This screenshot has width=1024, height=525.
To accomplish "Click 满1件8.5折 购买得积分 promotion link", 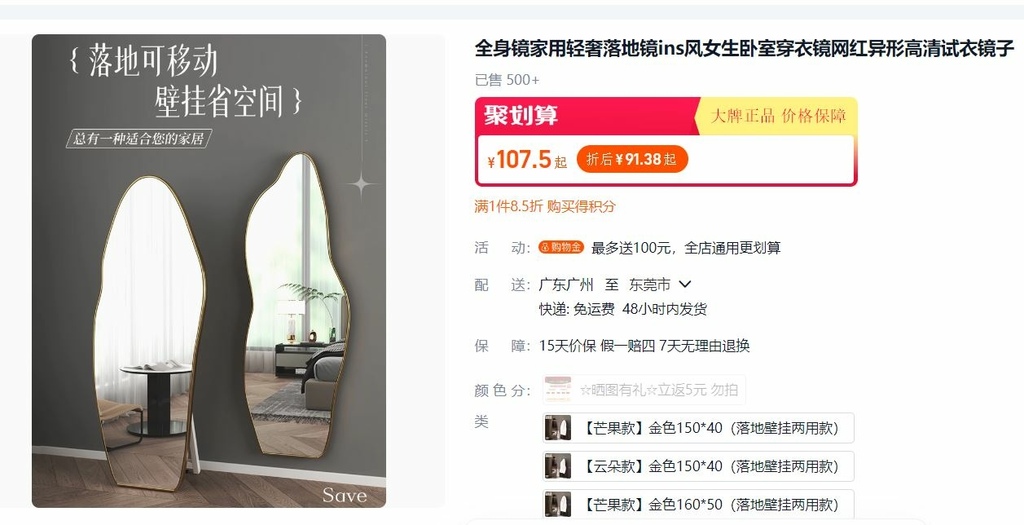I will (x=545, y=206).
